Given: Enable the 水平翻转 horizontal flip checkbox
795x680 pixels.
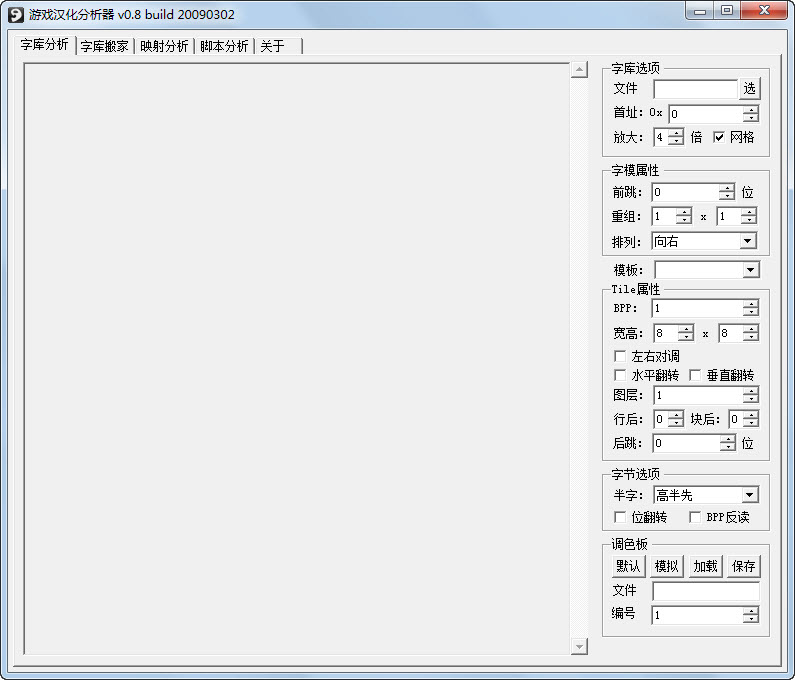Looking at the screenshot, I should coord(620,375).
